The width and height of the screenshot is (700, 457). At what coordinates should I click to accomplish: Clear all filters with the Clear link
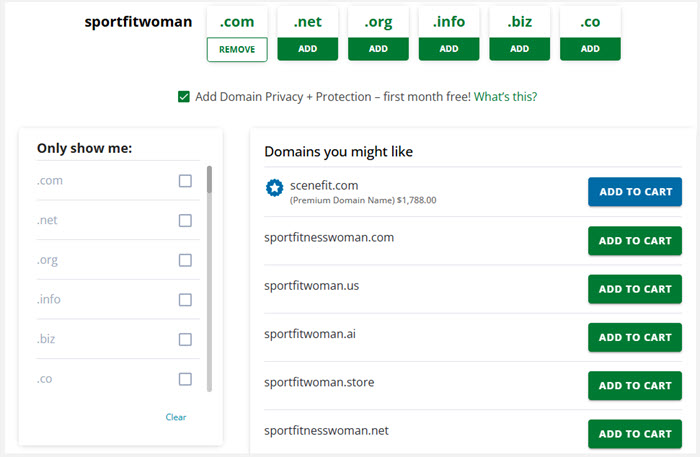[176, 417]
